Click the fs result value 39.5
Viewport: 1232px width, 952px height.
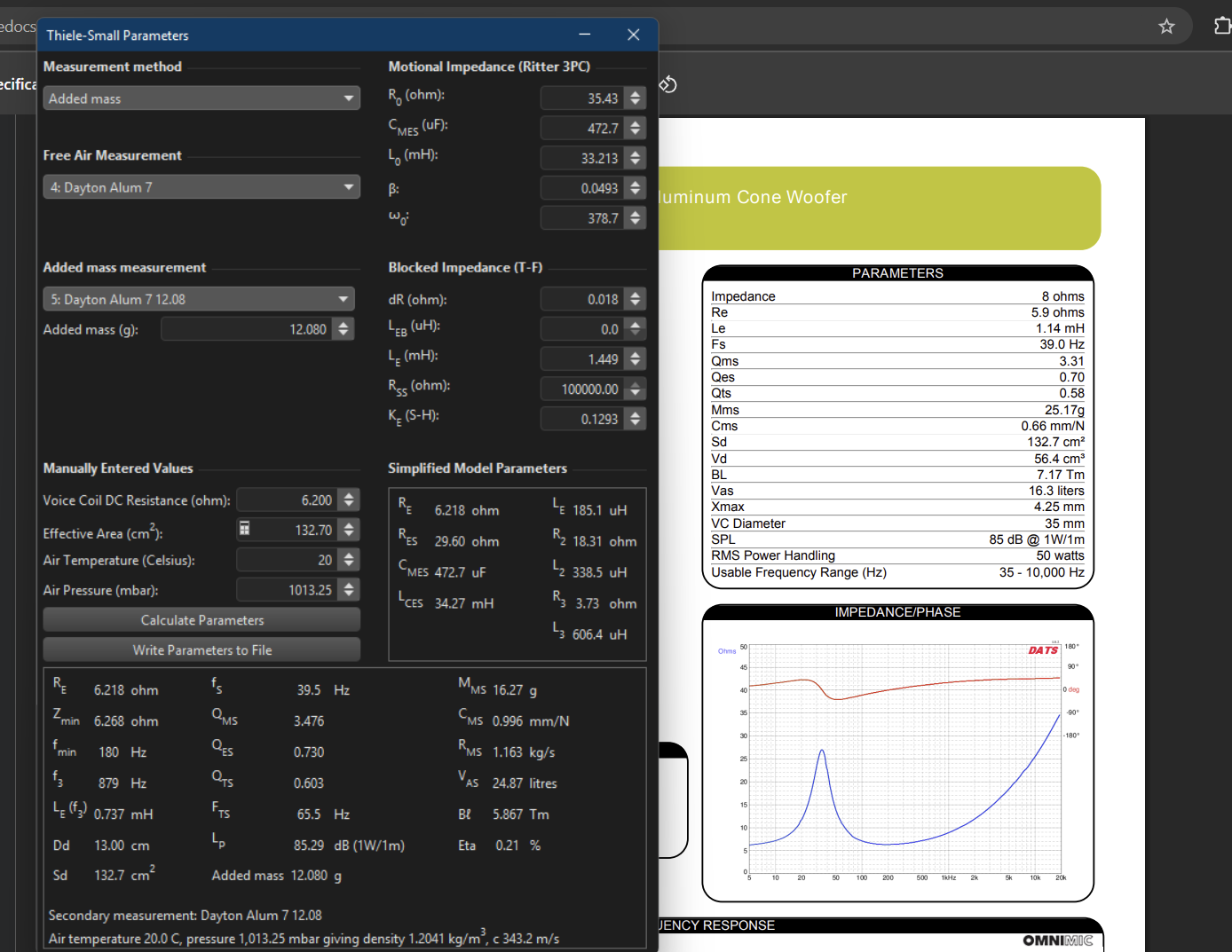click(x=309, y=689)
